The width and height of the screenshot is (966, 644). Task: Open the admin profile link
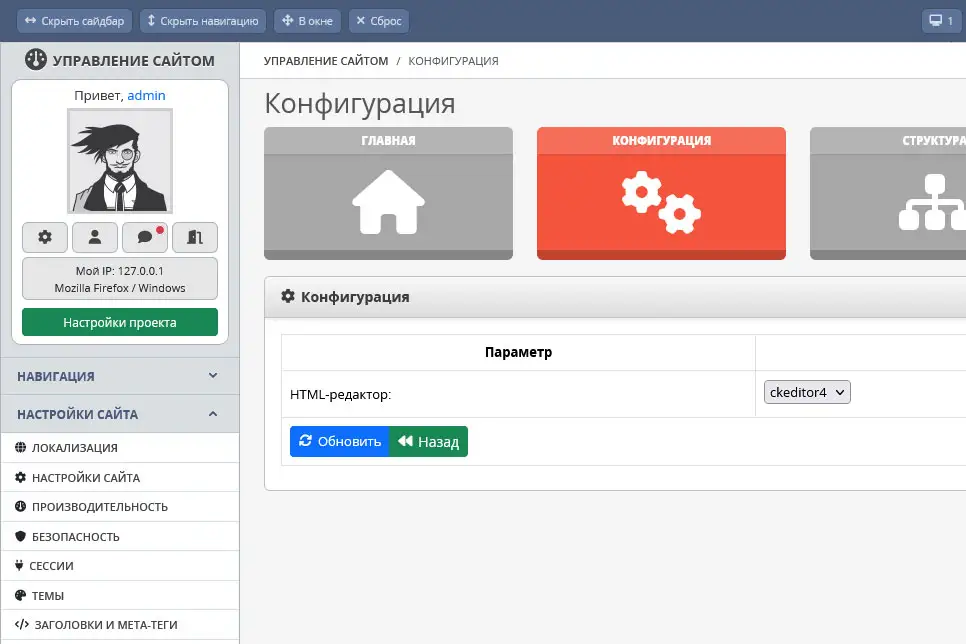(146, 95)
